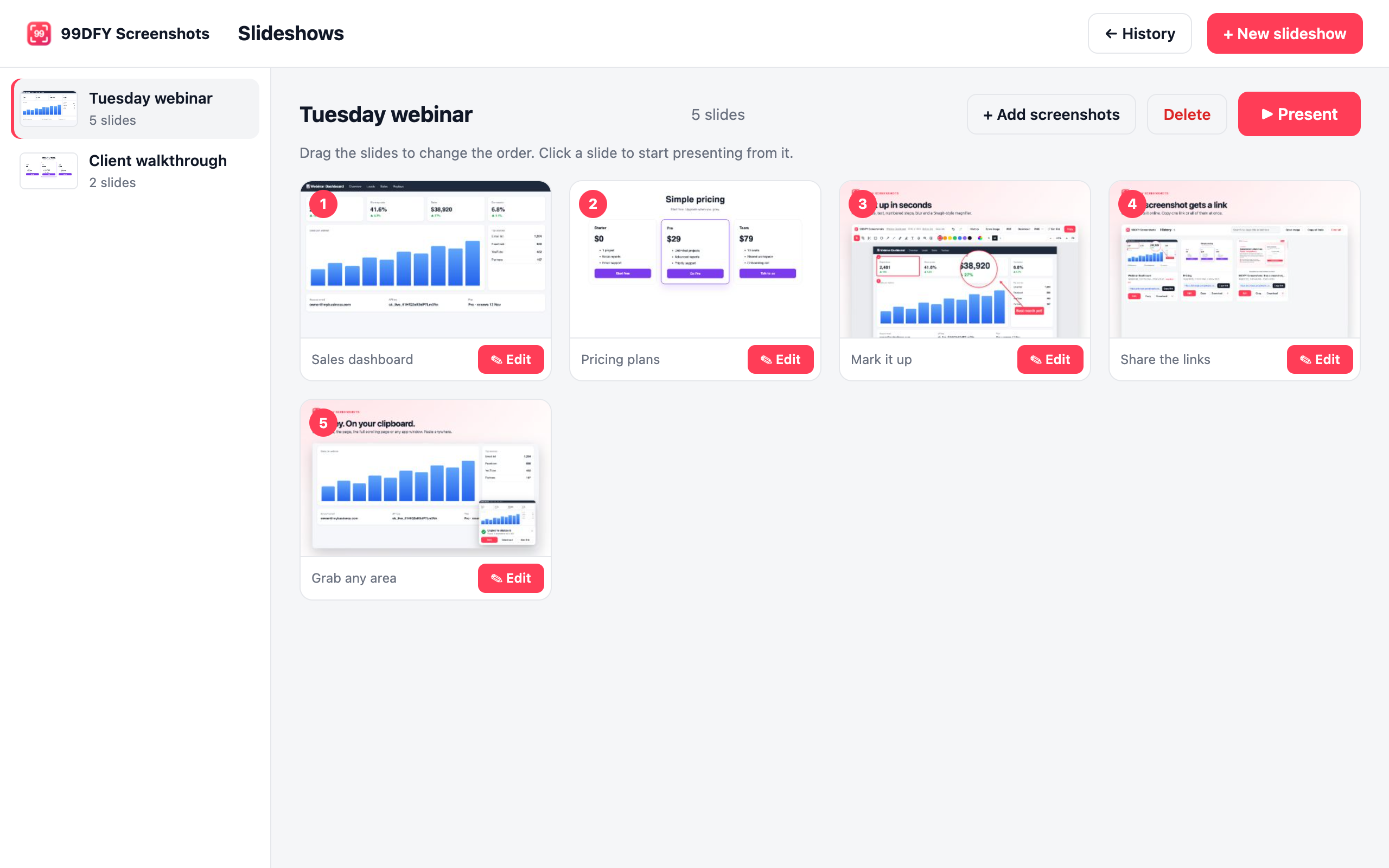Click the slide number 3 badge
Image resolution: width=1389 pixels, height=868 pixels.
862,204
